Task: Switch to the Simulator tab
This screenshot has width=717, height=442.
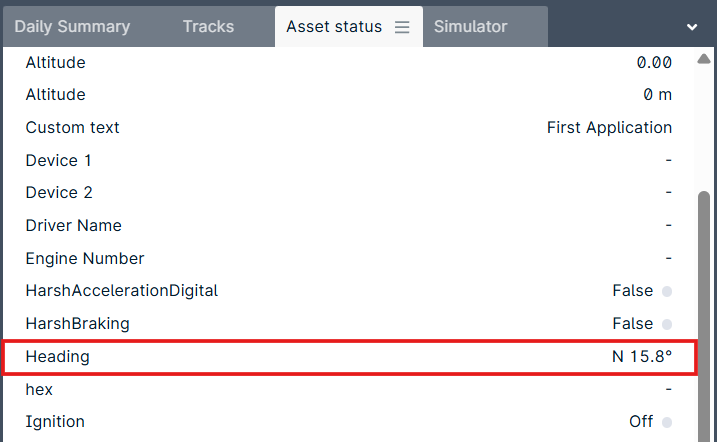Action: point(471,27)
